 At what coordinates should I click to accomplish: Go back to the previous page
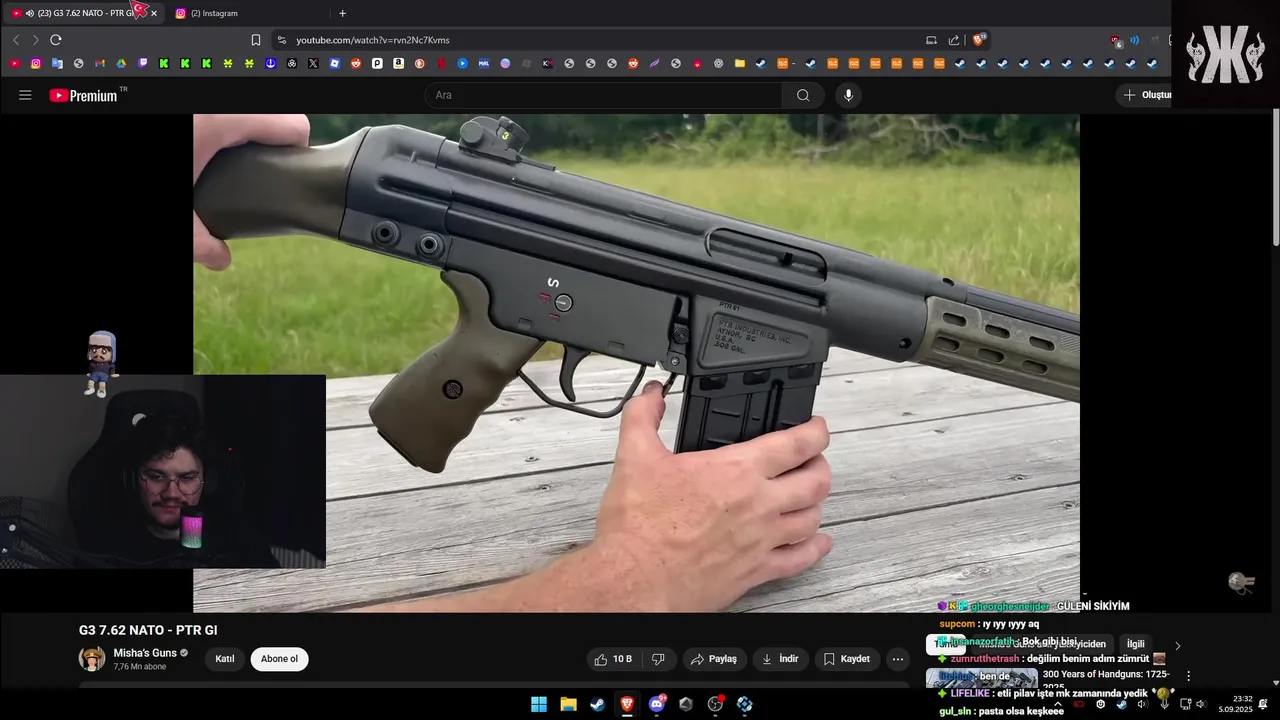point(16,40)
